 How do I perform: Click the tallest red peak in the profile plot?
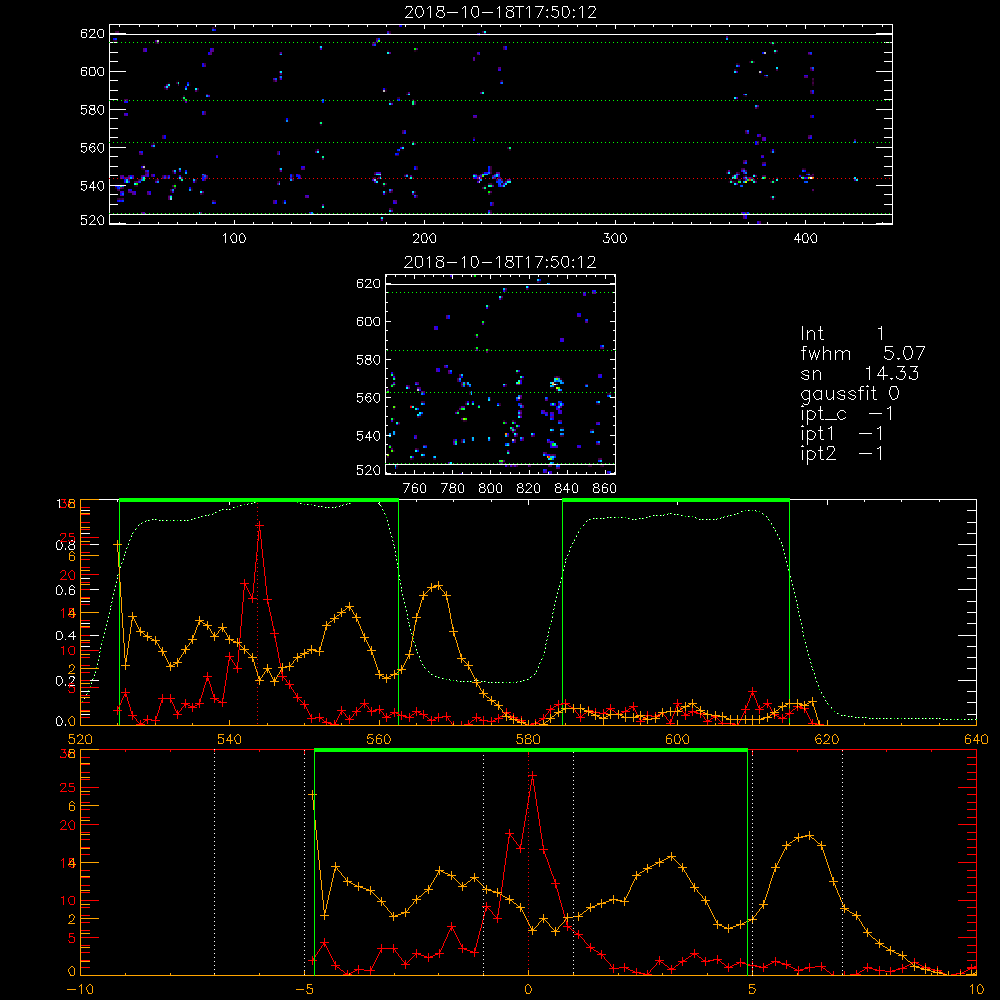(260, 524)
